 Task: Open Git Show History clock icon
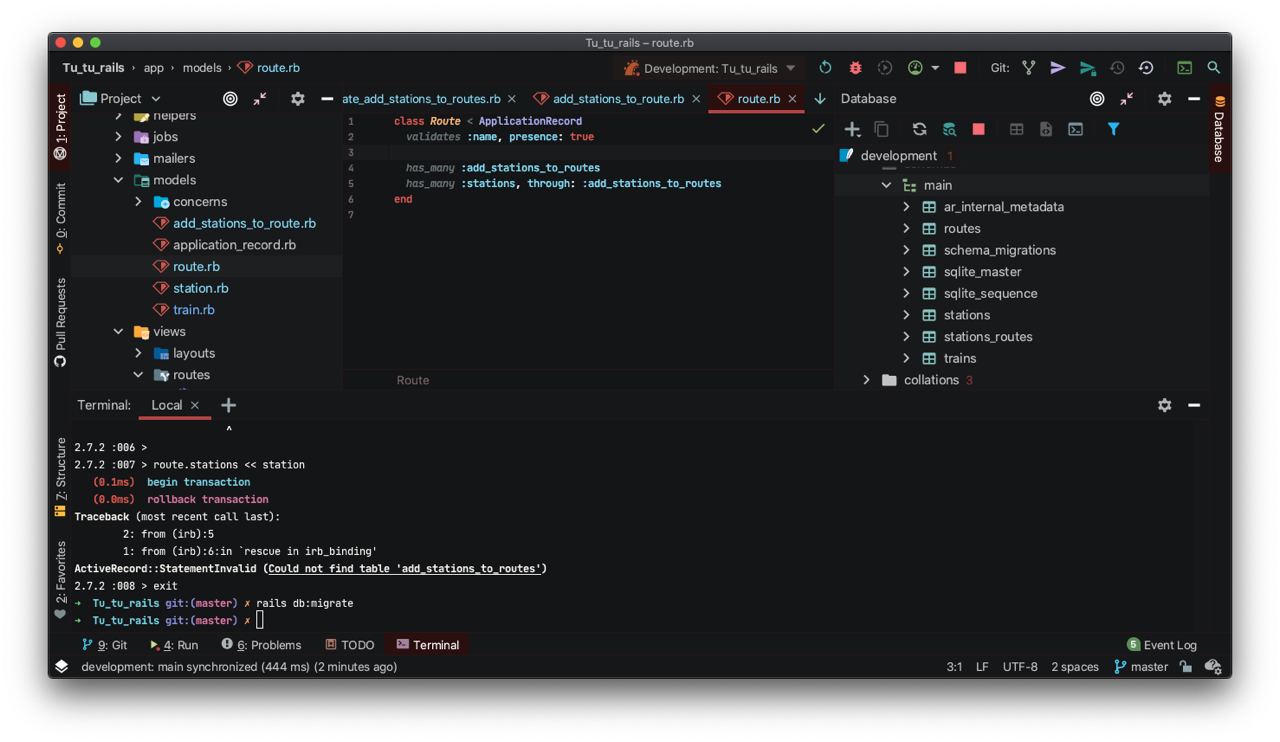(x=1117, y=68)
